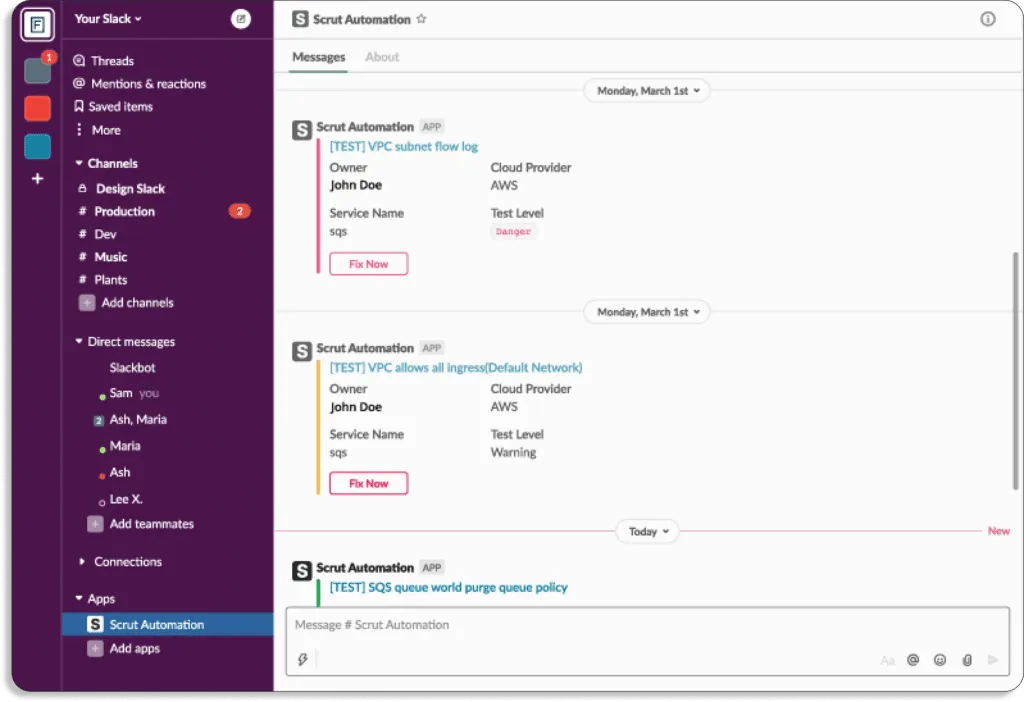Open the compose new message icon
This screenshot has height=702, width=1024.
[x=240, y=19]
